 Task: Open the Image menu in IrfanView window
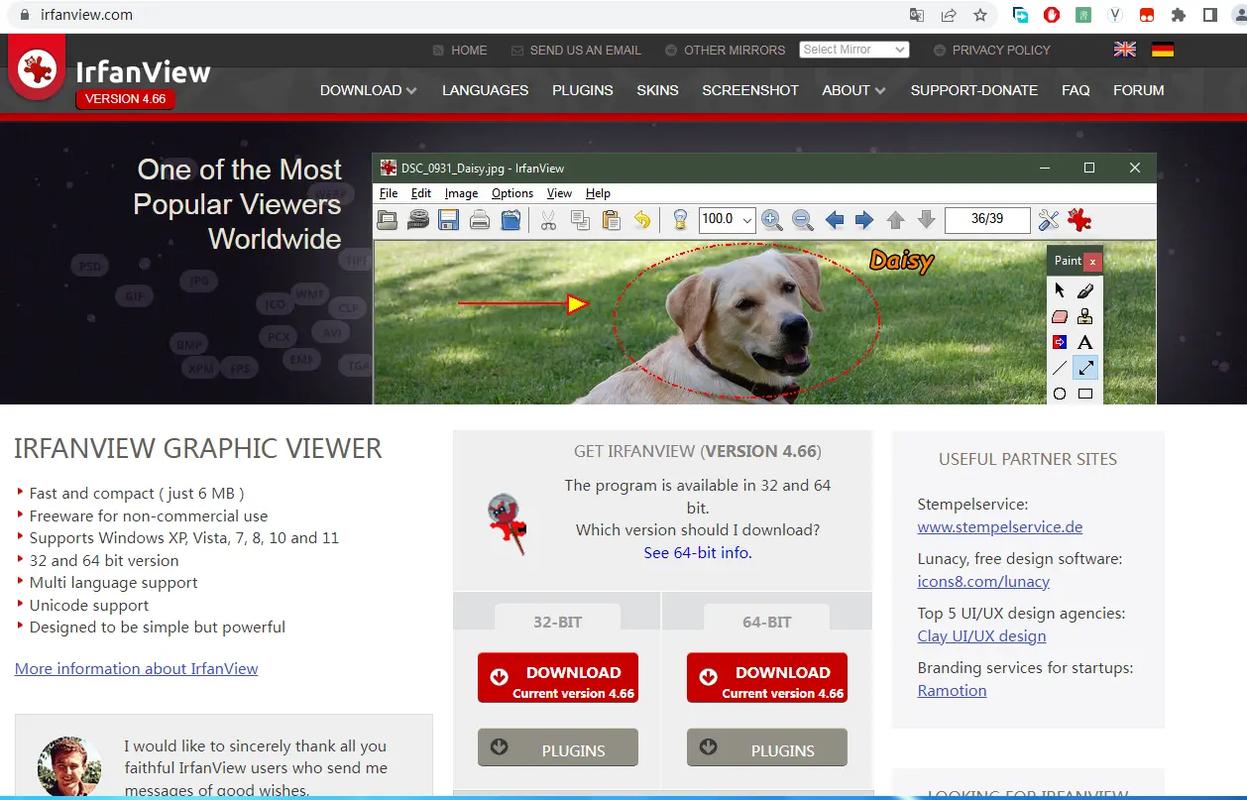click(x=461, y=193)
